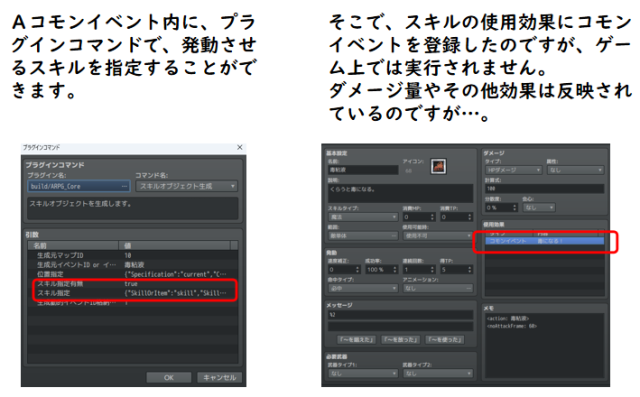640x397 pixels.
Task: Select the 生成元マップID argument row
Action: point(133,255)
